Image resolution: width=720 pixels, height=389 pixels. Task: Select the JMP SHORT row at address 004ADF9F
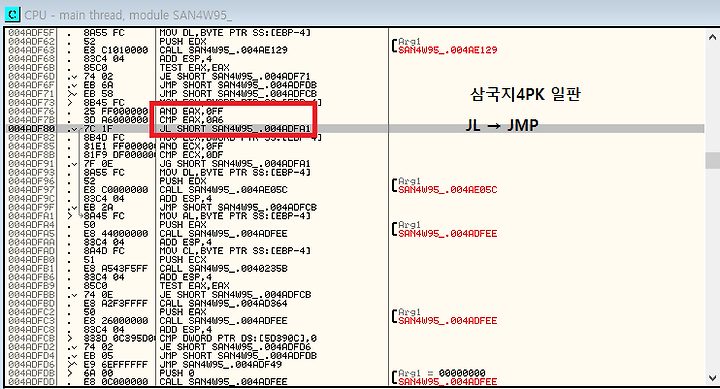pyautogui.click(x=238, y=207)
